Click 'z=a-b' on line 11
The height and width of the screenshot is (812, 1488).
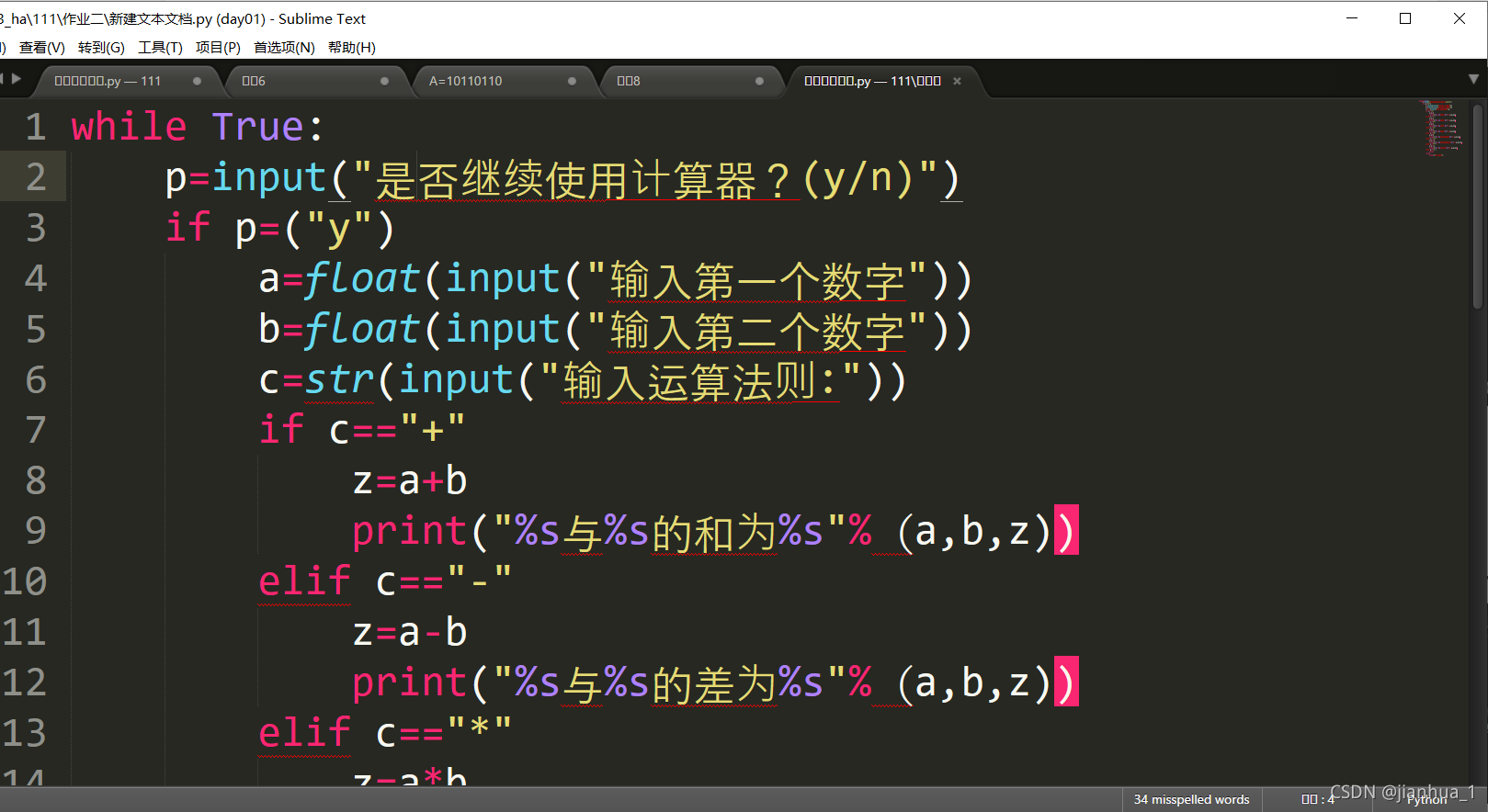pyautogui.click(x=410, y=632)
